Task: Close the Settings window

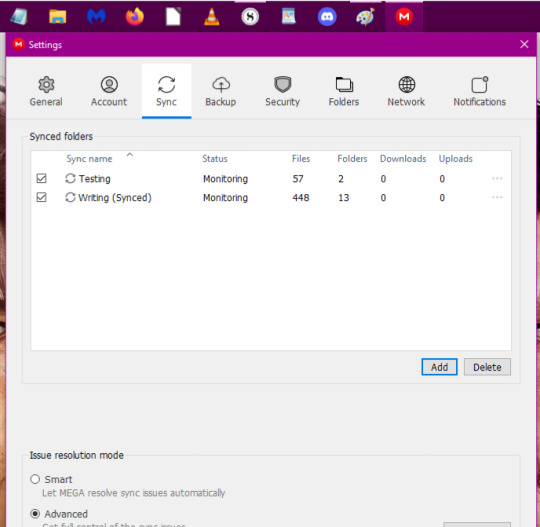Action: 524,44
